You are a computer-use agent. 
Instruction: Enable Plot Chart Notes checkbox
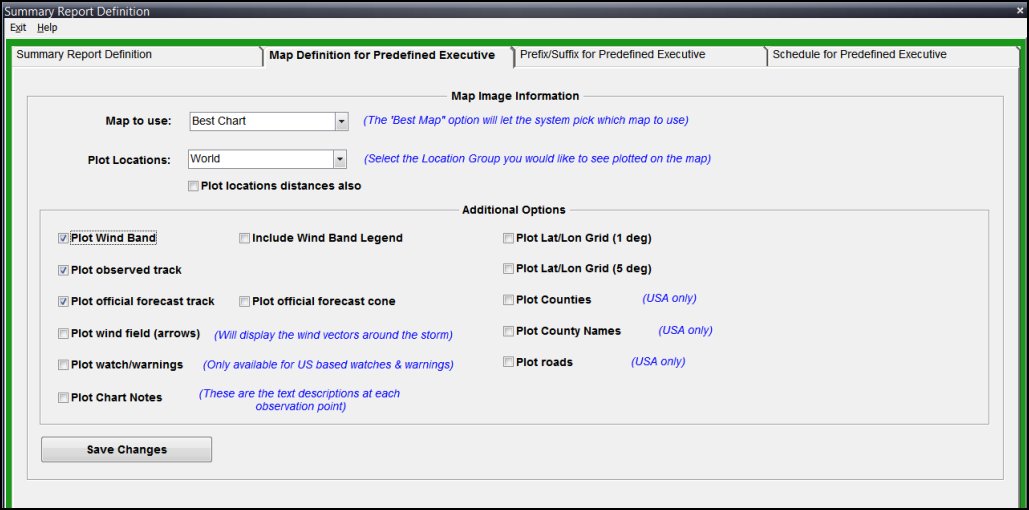[64, 397]
